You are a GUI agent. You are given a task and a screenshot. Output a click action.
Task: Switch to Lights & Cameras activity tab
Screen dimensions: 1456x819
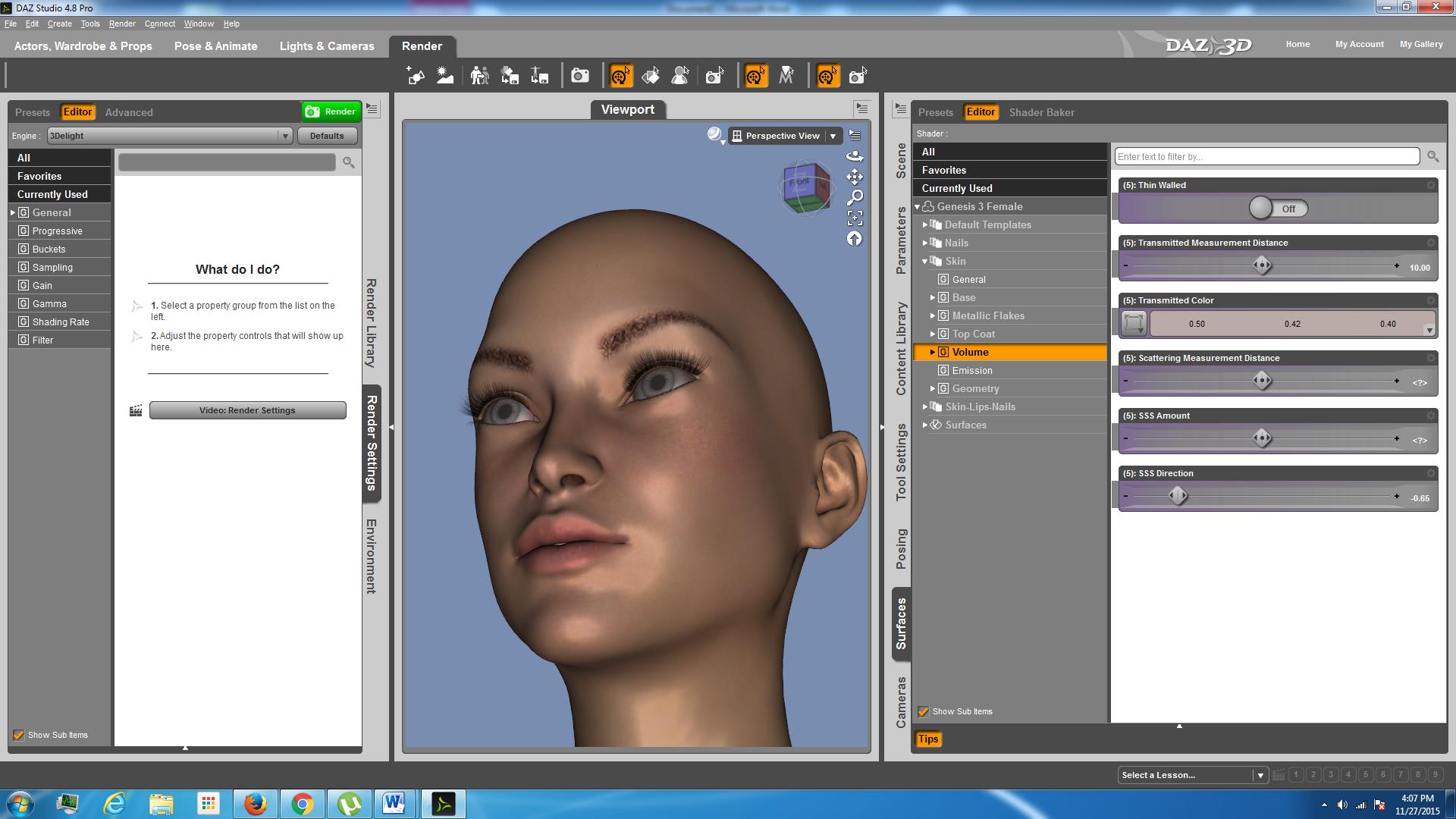[x=327, y=46]
